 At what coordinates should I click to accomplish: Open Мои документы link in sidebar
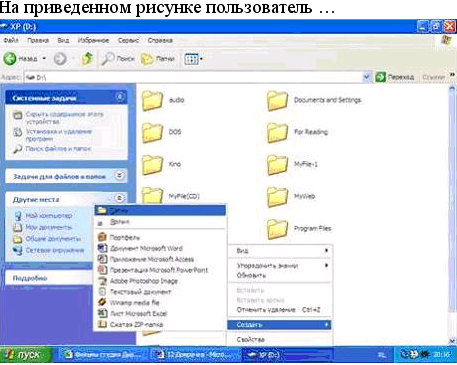coord(49,227)
